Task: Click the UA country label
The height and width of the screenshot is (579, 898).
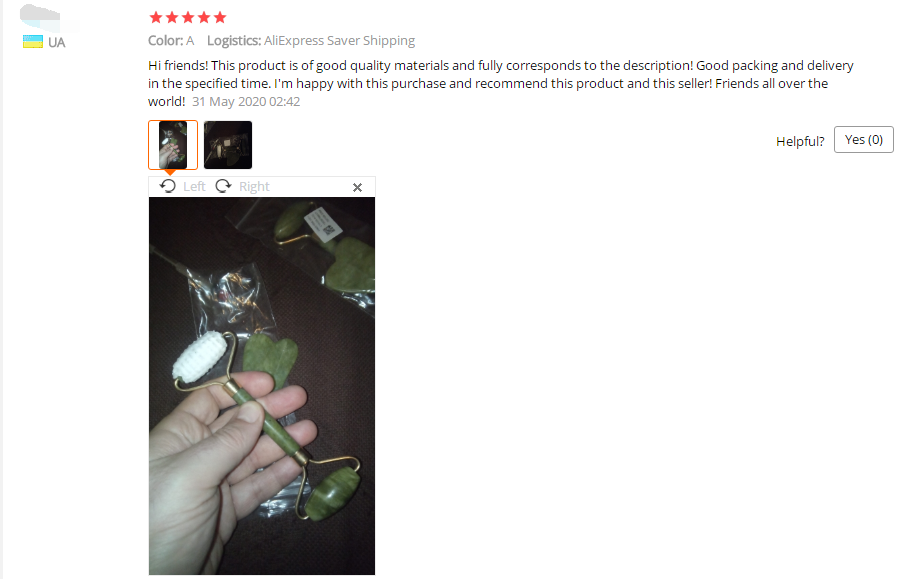Action: [x=57, y=42]
